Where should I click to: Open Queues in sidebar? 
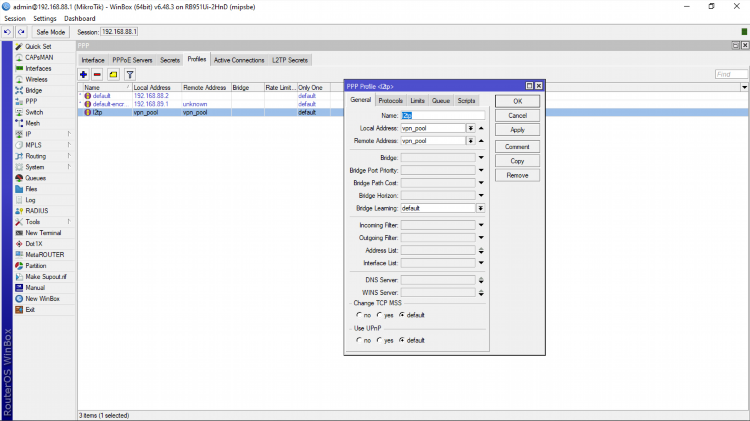tap(35, 178)
